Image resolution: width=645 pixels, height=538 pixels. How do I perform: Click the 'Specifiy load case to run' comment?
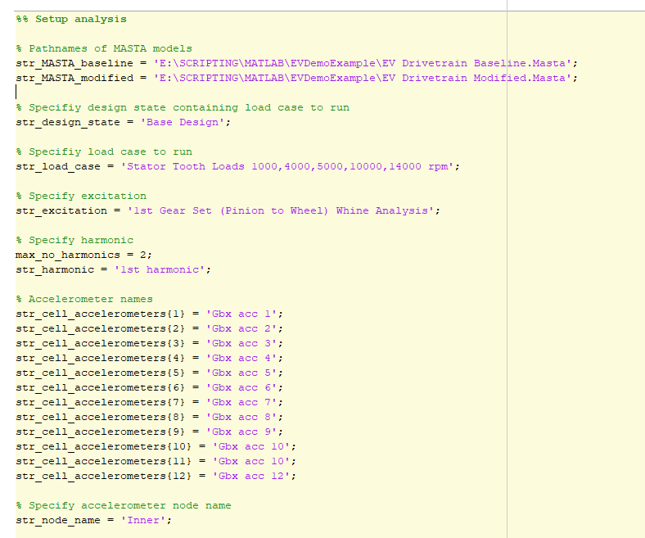[104, 152]
